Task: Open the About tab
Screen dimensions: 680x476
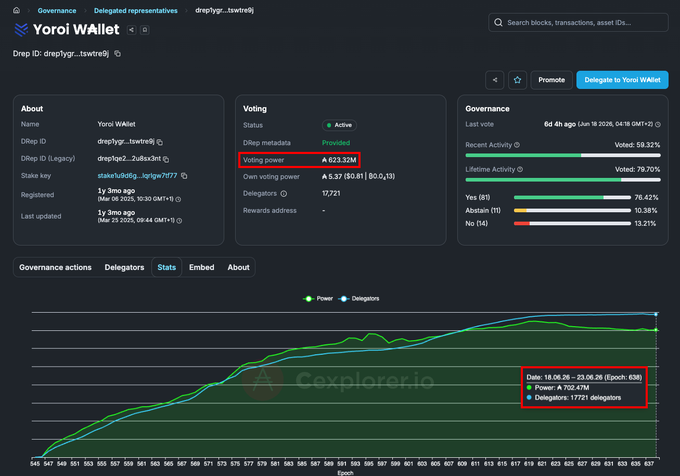Action: (x=239, y=267)
